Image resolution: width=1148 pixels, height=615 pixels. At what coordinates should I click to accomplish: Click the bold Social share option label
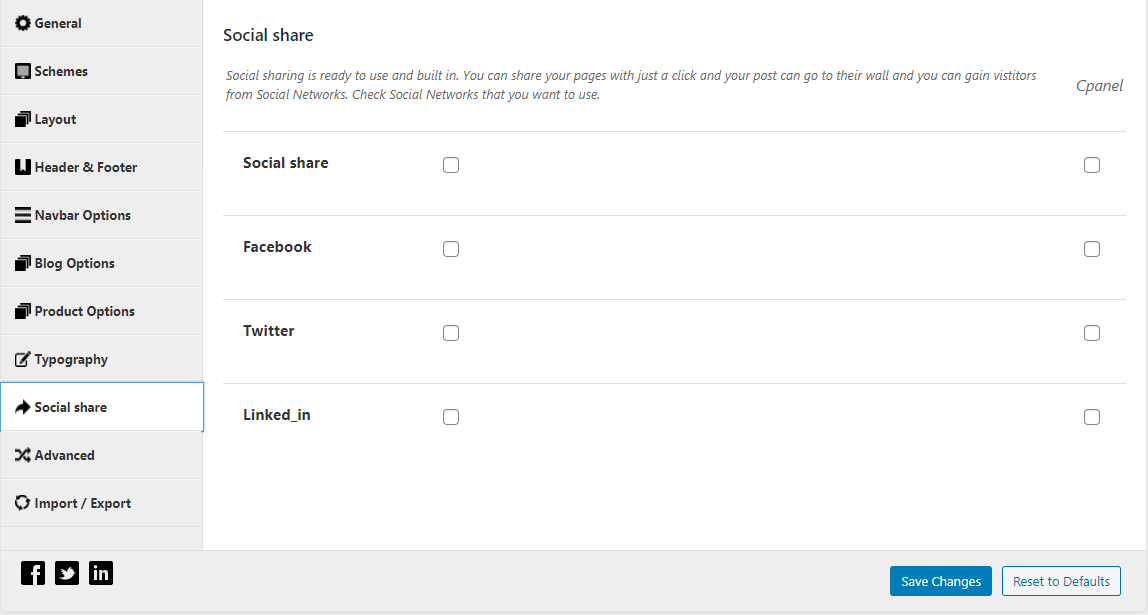tap(286, 163)
